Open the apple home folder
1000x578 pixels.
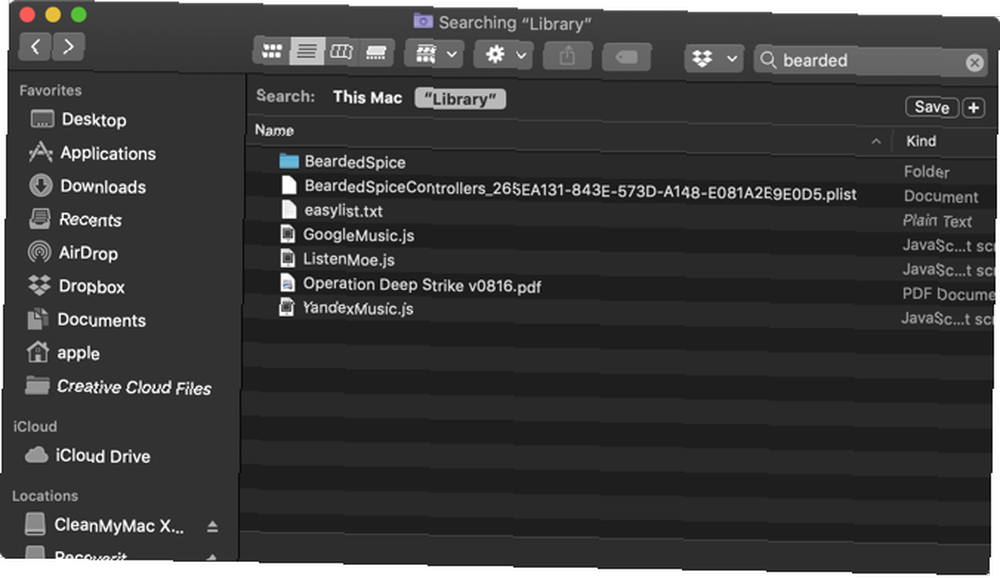78,353
